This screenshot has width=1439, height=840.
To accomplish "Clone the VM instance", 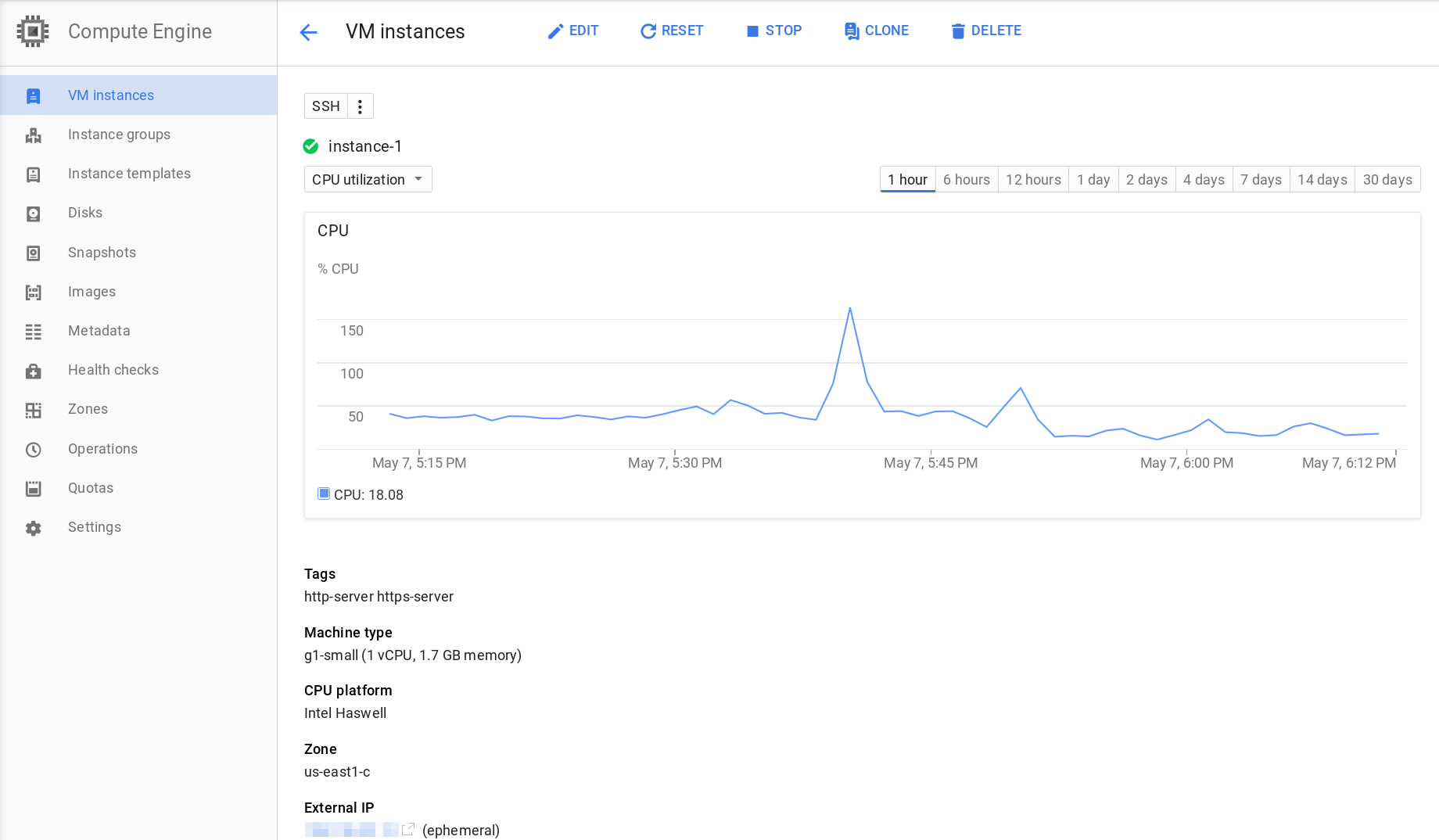I will tap(876, 31).
